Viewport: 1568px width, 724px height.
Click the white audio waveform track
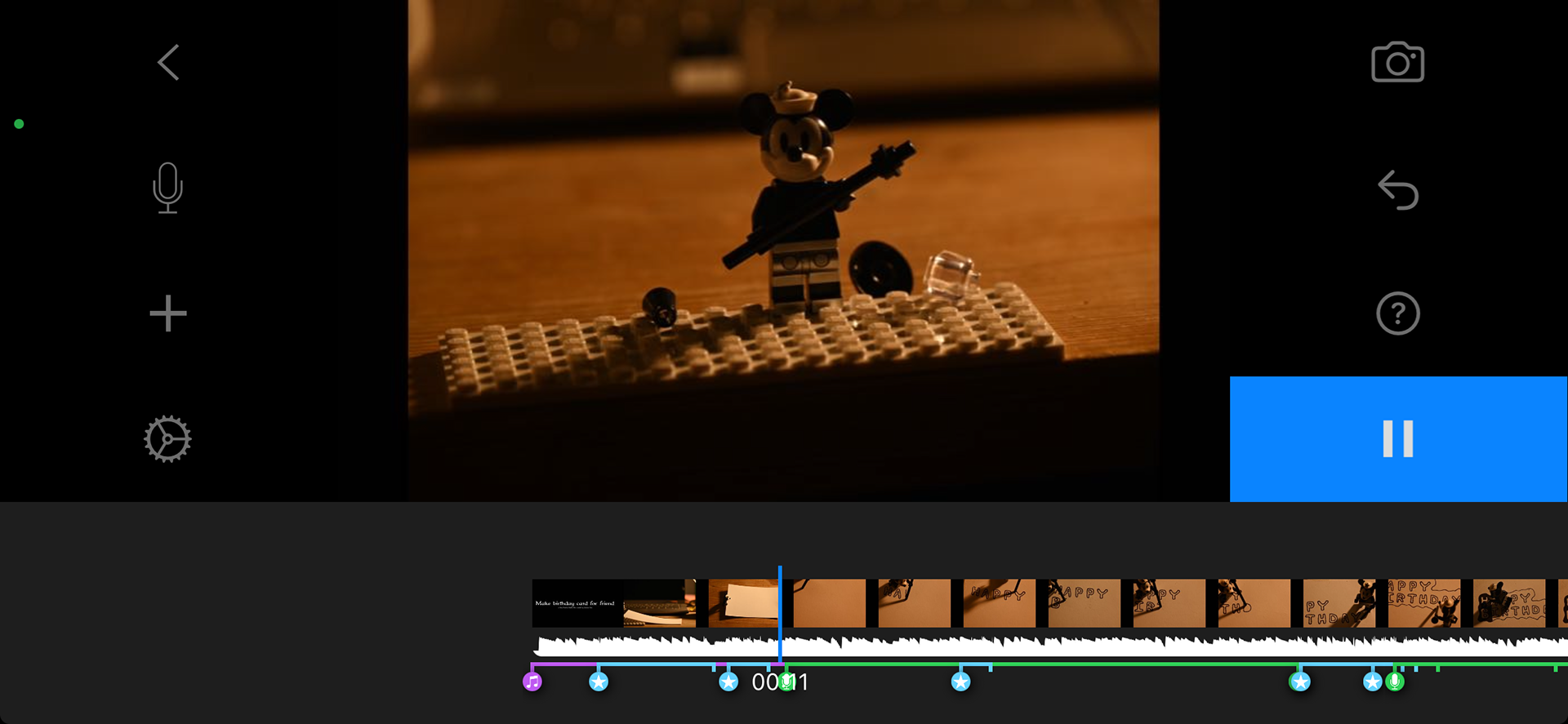click(x=1050, y=646)
